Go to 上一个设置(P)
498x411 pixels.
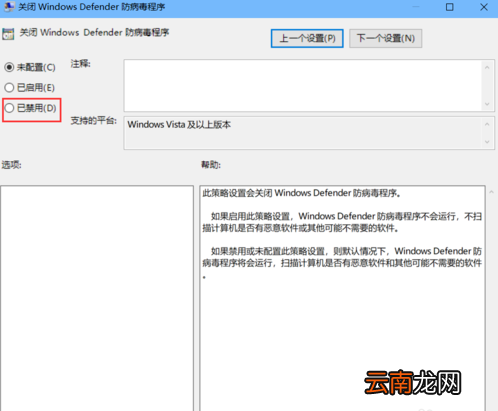(307, 38)
